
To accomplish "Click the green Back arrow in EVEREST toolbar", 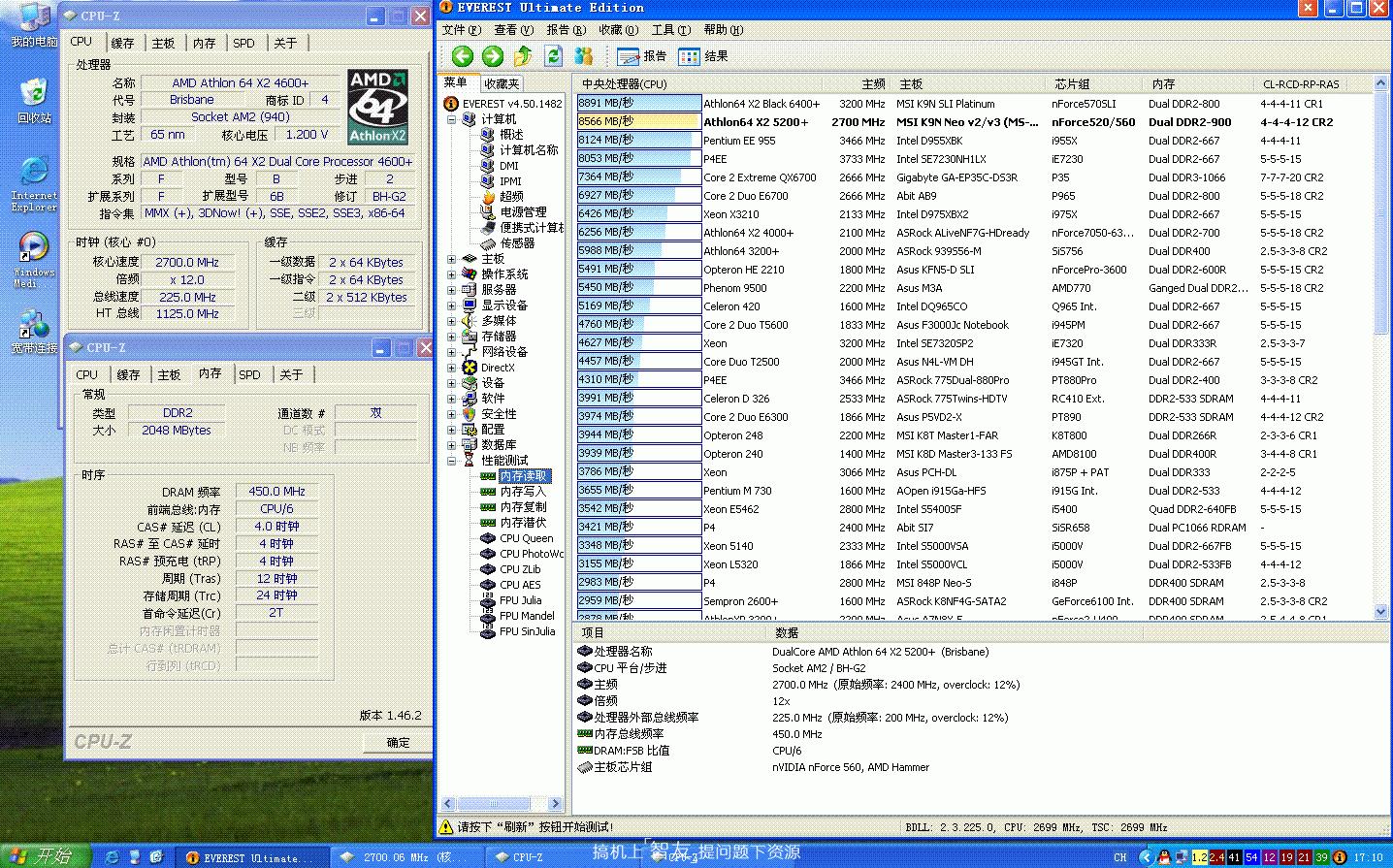I will pyautogui.click(x=463, y=56).
